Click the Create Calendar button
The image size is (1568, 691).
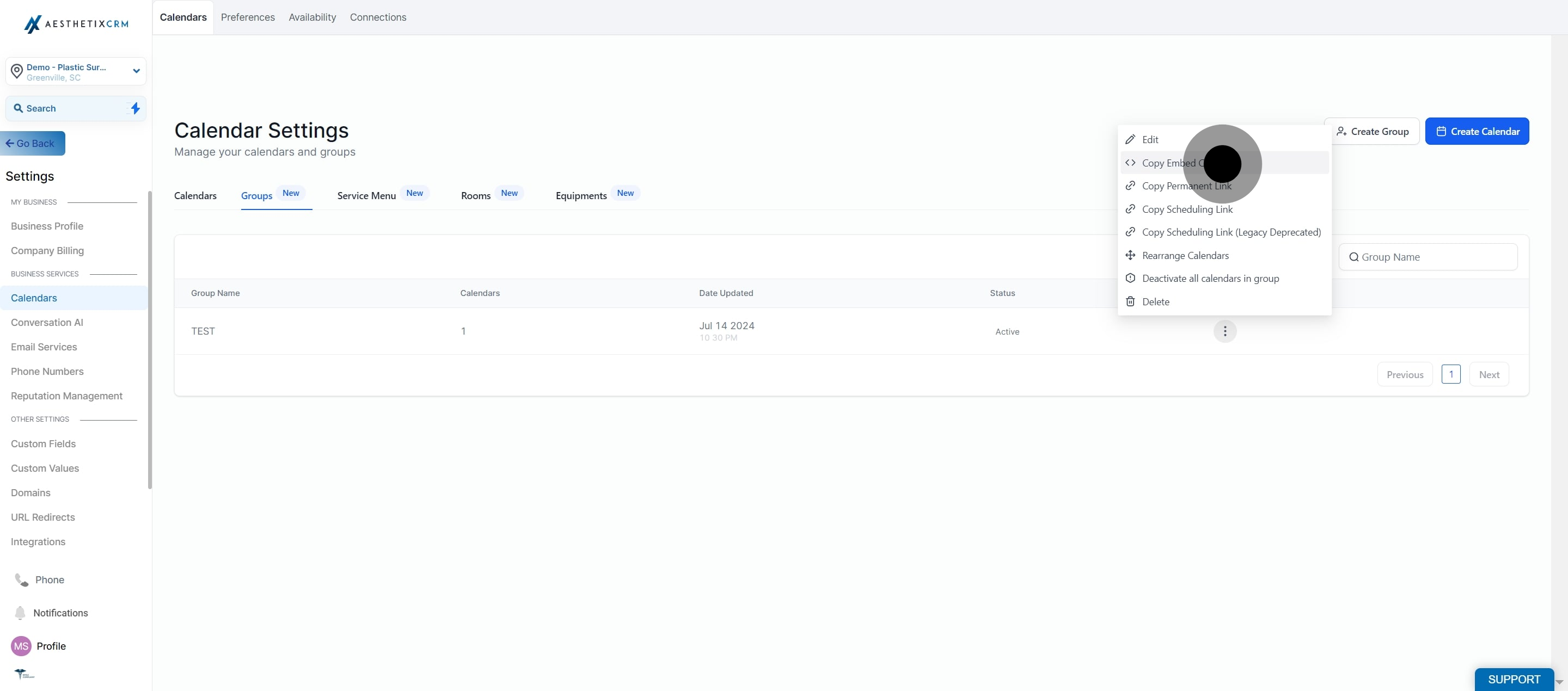1477,131
